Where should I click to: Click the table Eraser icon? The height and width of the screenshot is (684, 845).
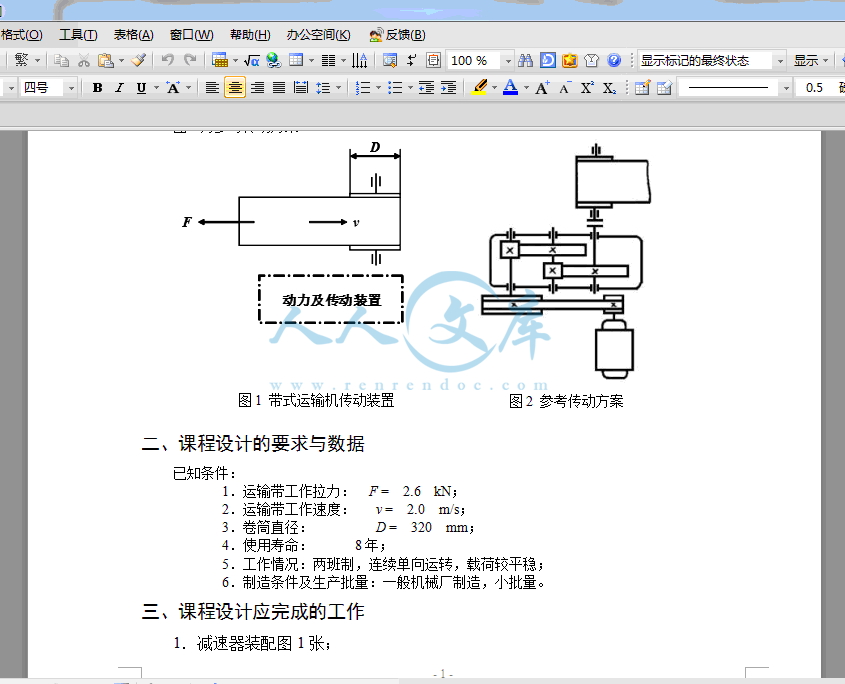664,88
